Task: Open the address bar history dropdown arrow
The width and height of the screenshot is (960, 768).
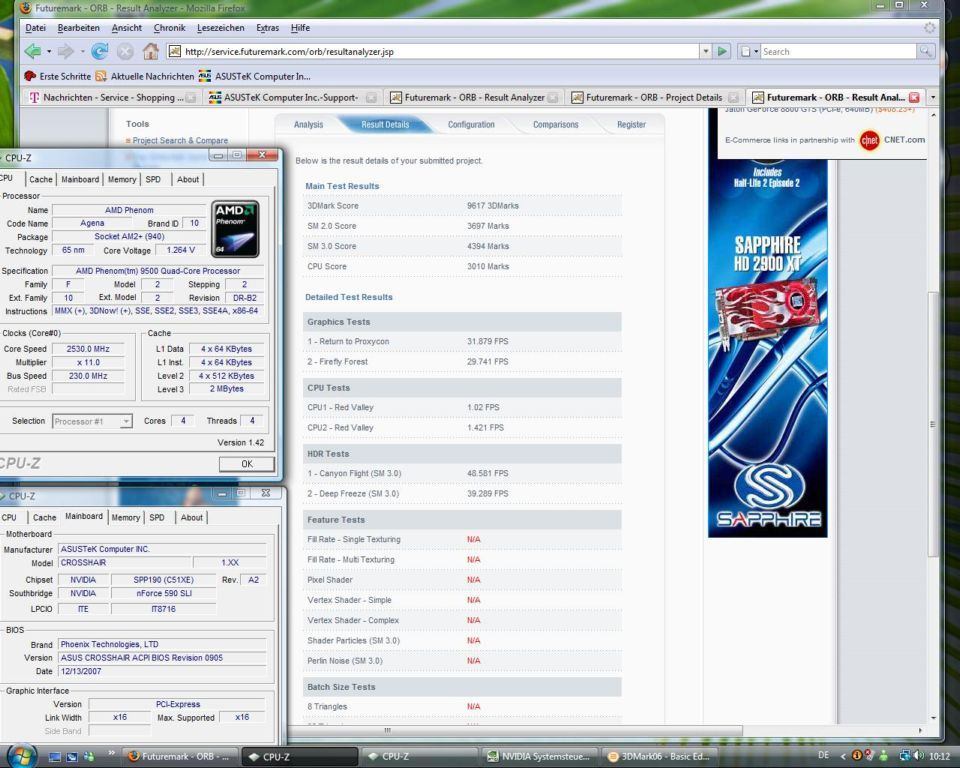Action: coord(706,51)
